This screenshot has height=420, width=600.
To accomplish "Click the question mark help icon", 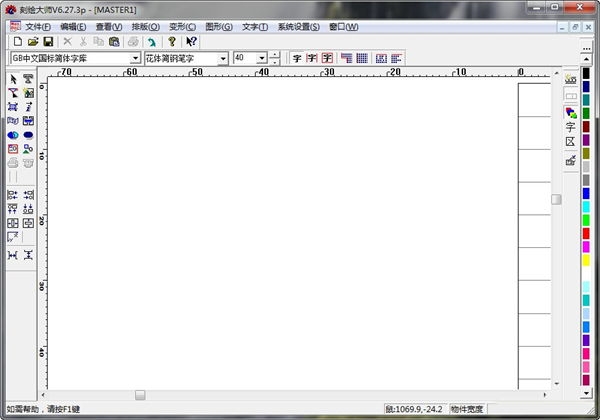I will pos(172,42).
